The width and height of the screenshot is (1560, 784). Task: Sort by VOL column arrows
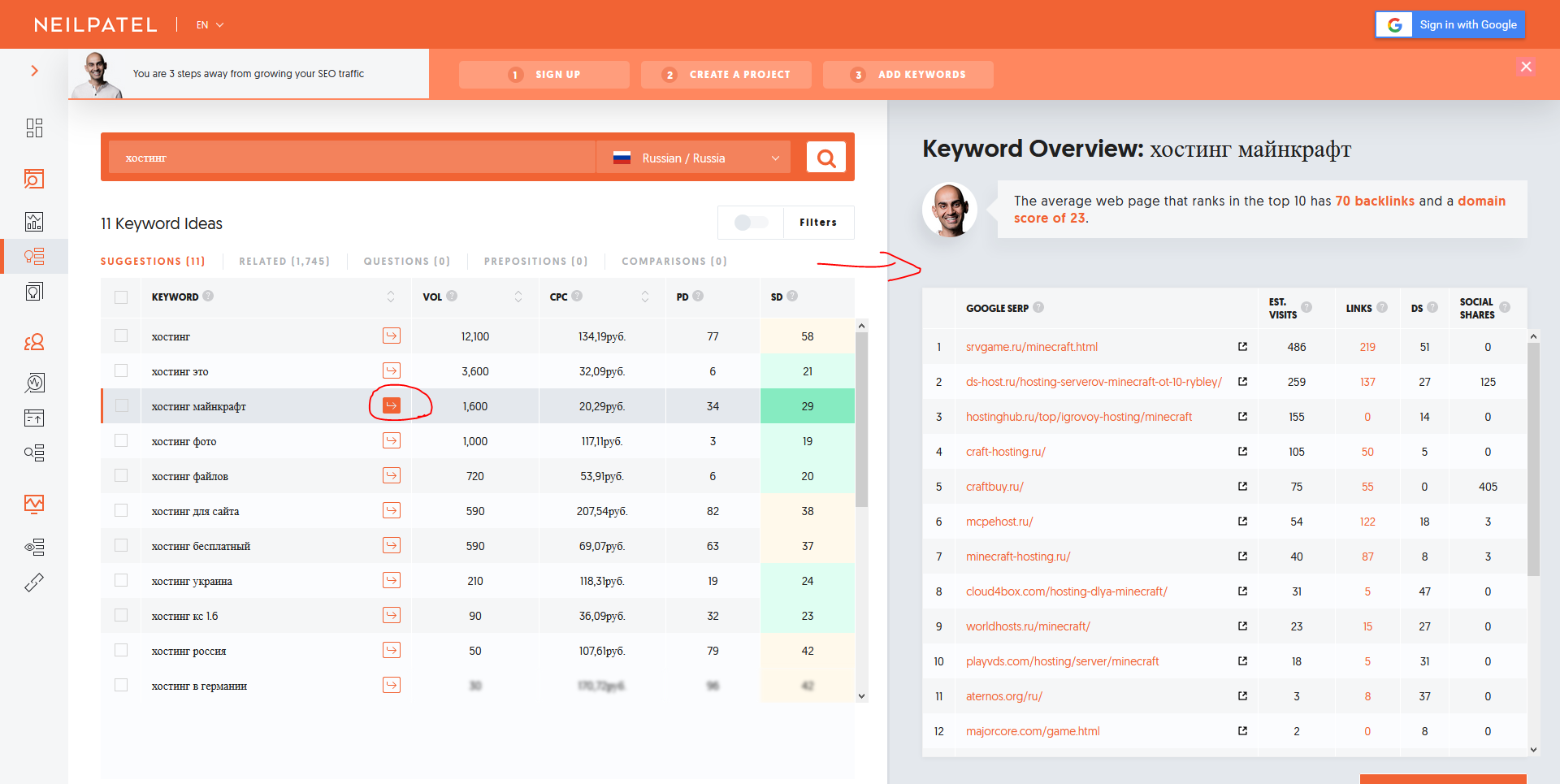coord(518,297)
